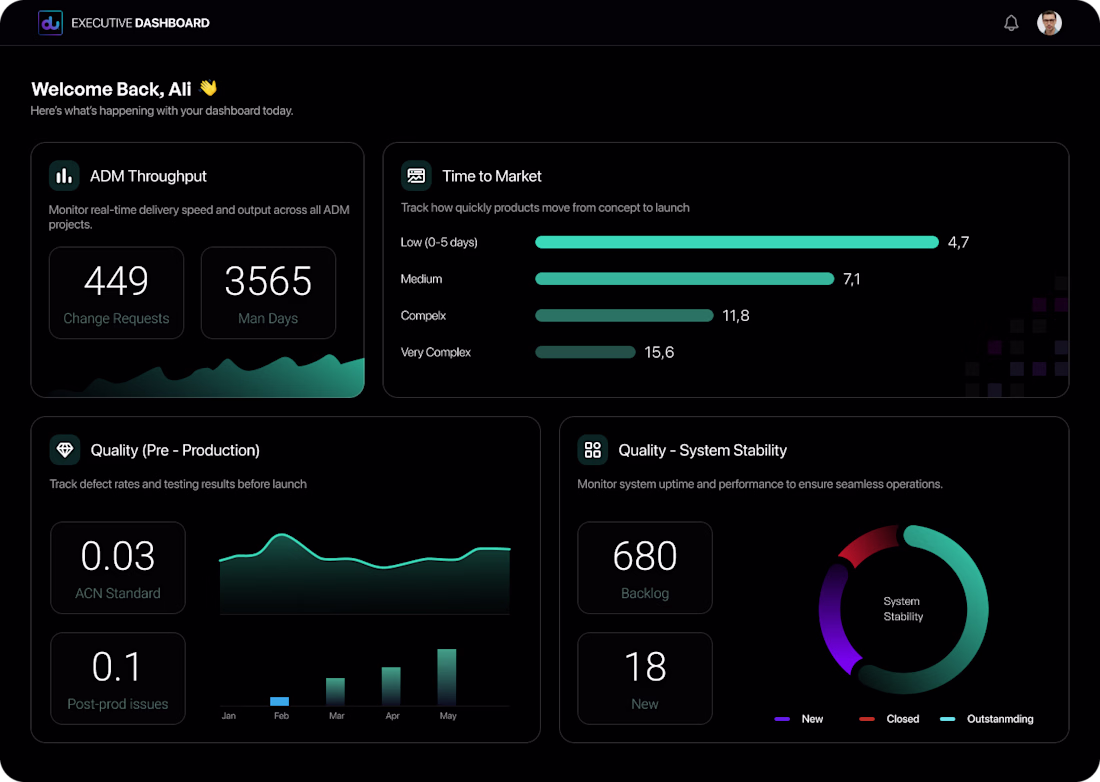Click the May bar in chart
This screenshot has height=782, width=1100.
click(447, 677)
